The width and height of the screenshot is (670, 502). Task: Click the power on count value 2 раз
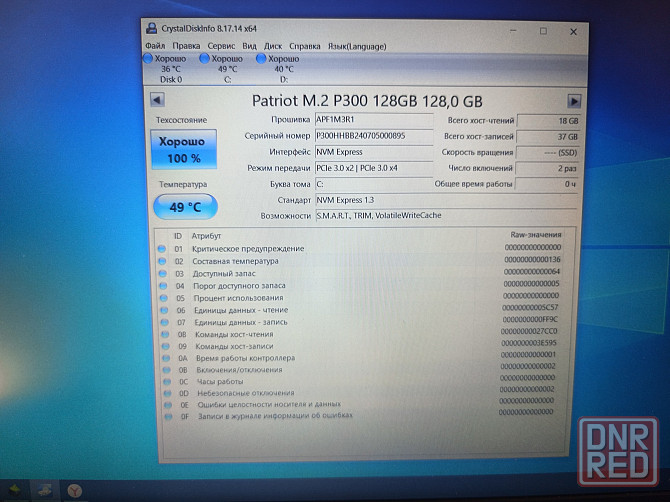[547, 168]
